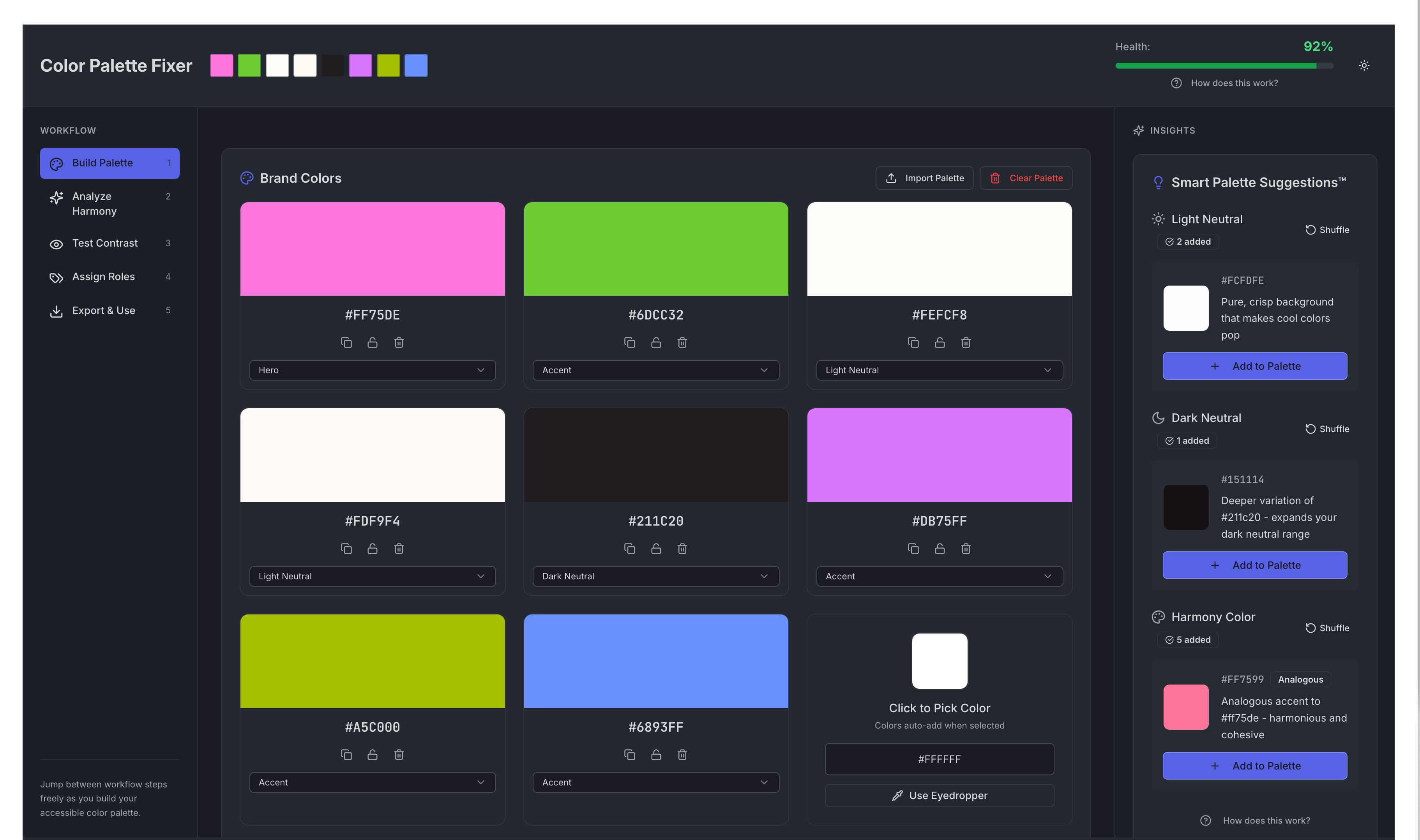Expand role dropdown for #6893FF
The height and width of the screenshot is (840, 1420).
(x=655, y=782)
